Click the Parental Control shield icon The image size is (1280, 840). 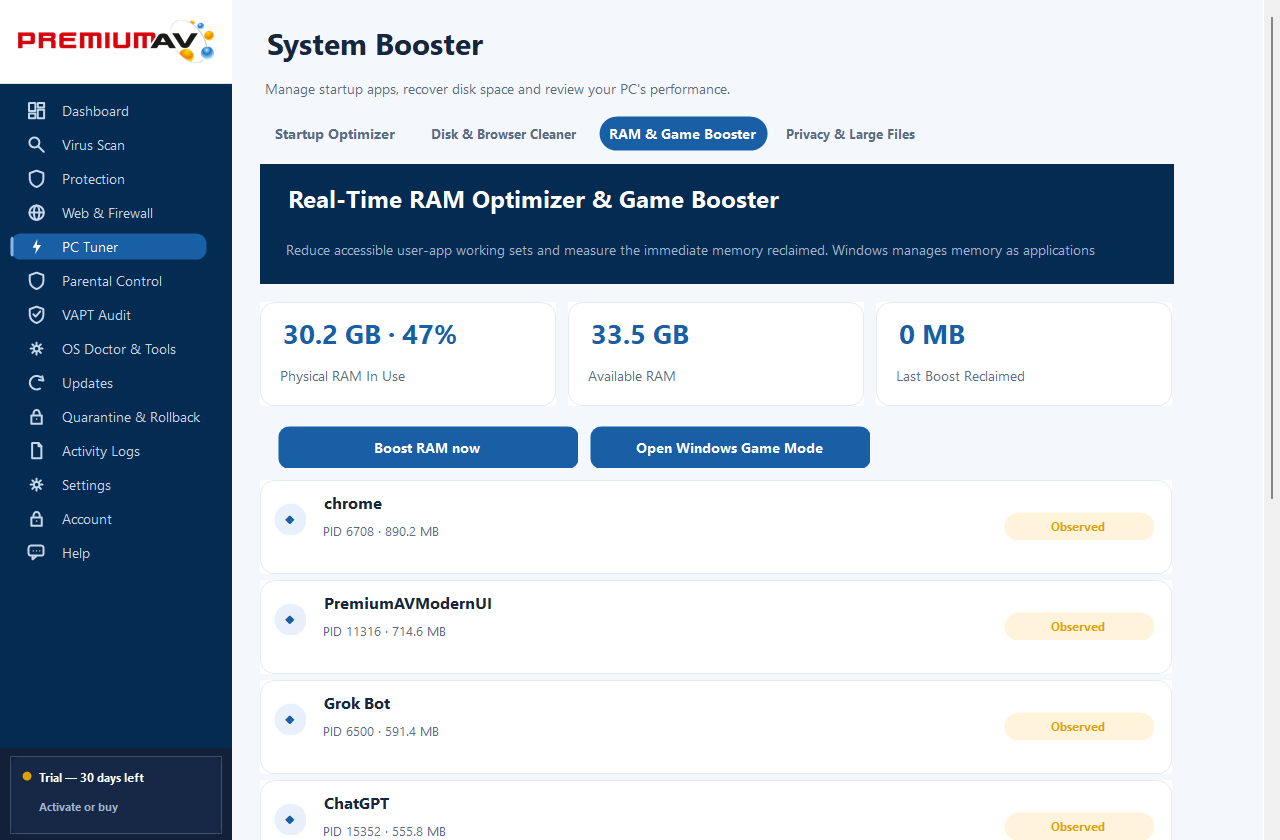(37, 281)
